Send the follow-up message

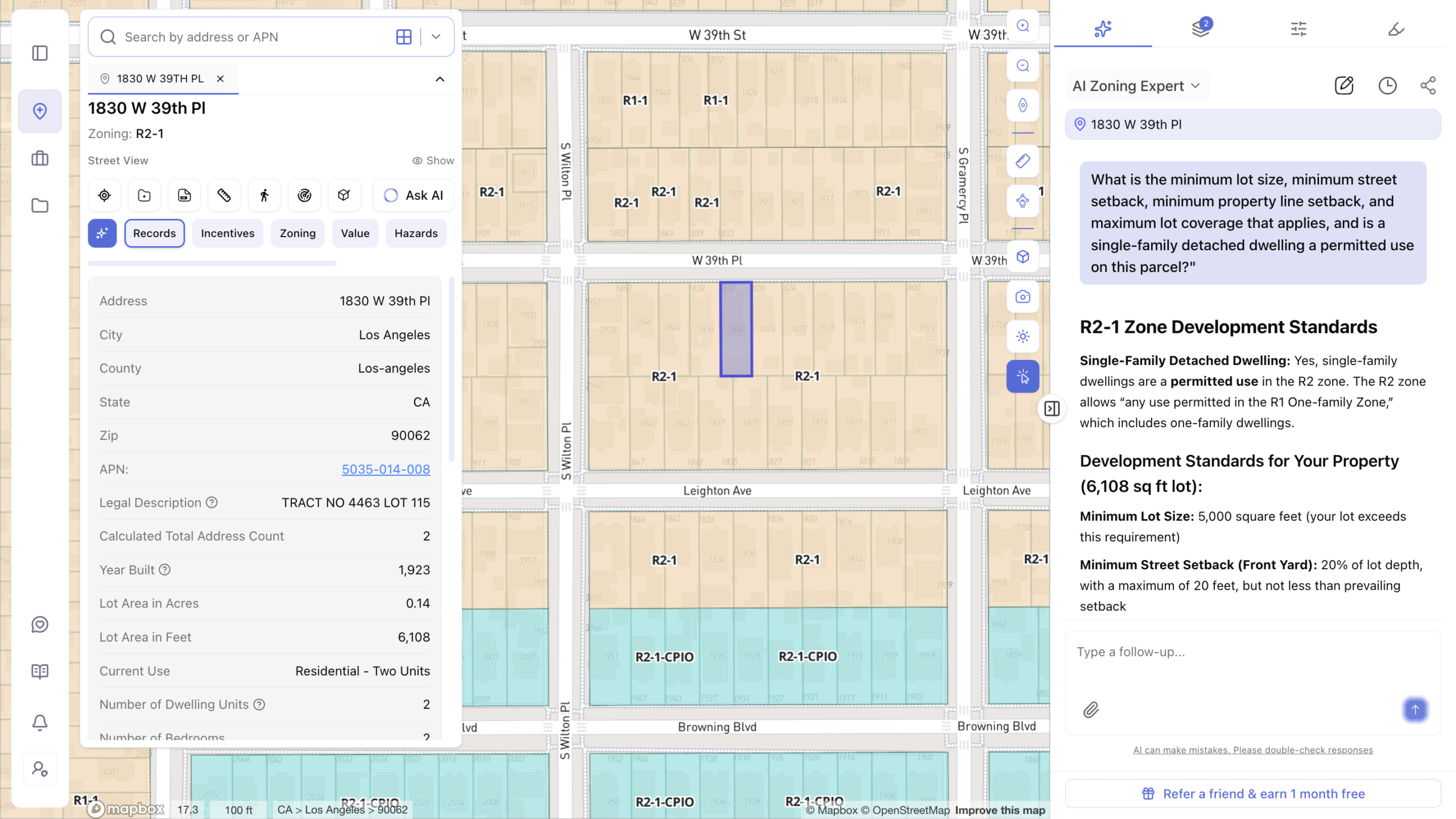(x=1415, y=709)
